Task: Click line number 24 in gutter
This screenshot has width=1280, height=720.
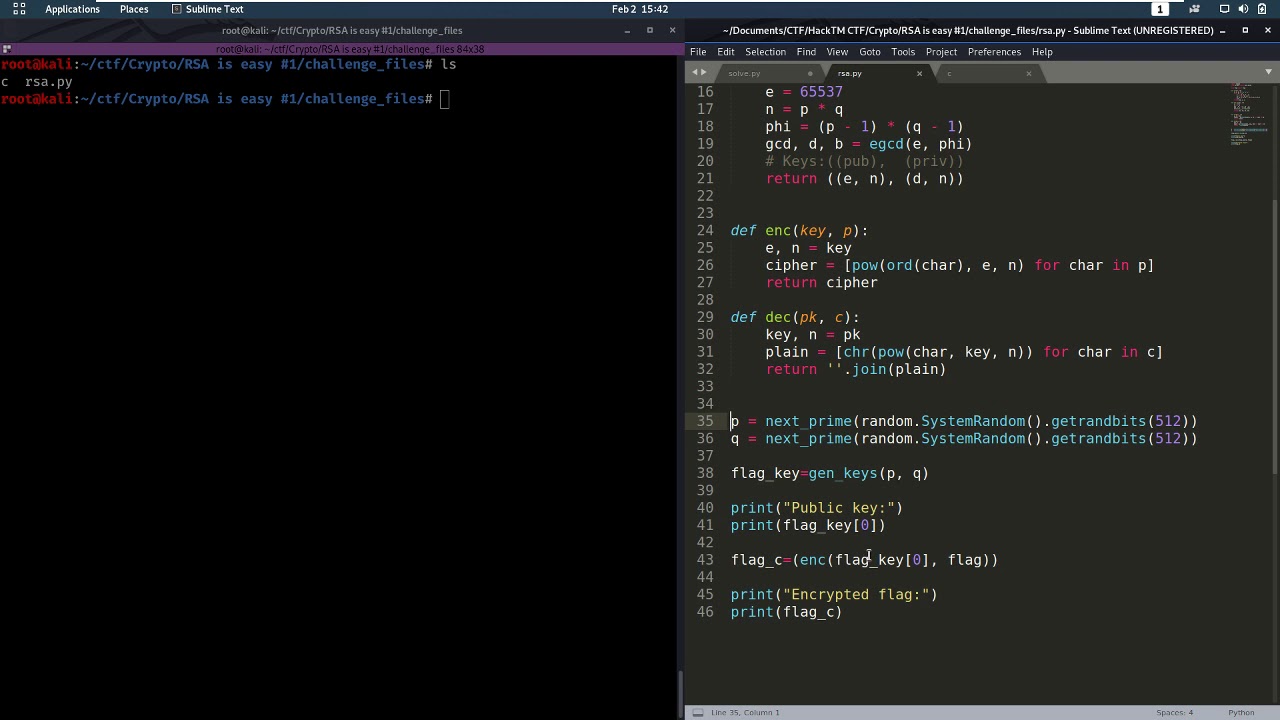Action: point(705,231)
